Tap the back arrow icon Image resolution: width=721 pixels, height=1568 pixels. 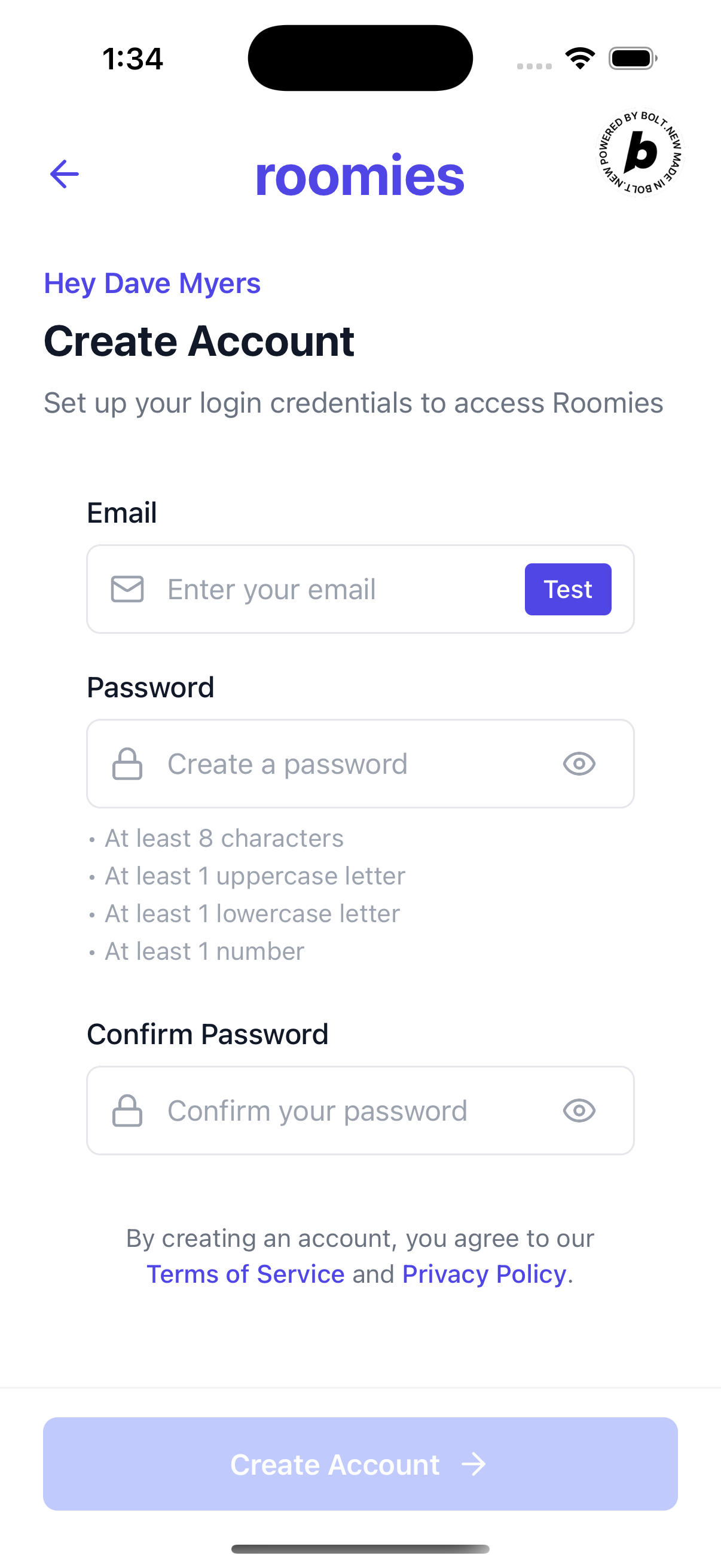pos(65,174)
